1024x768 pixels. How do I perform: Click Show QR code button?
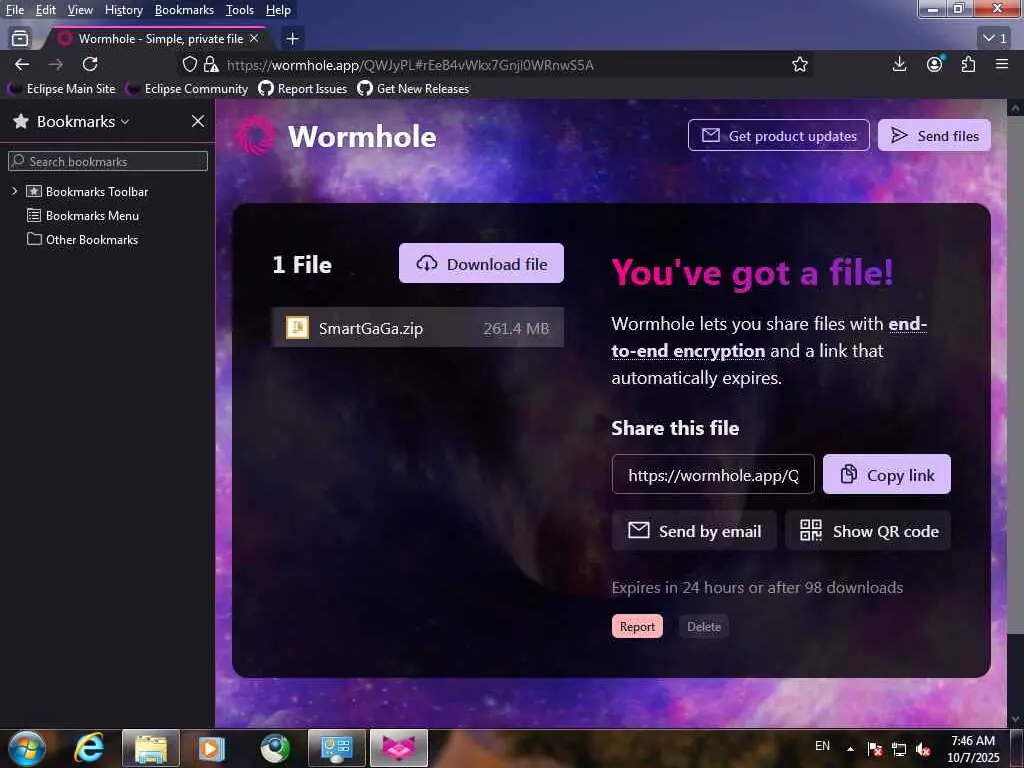(869, 530)
